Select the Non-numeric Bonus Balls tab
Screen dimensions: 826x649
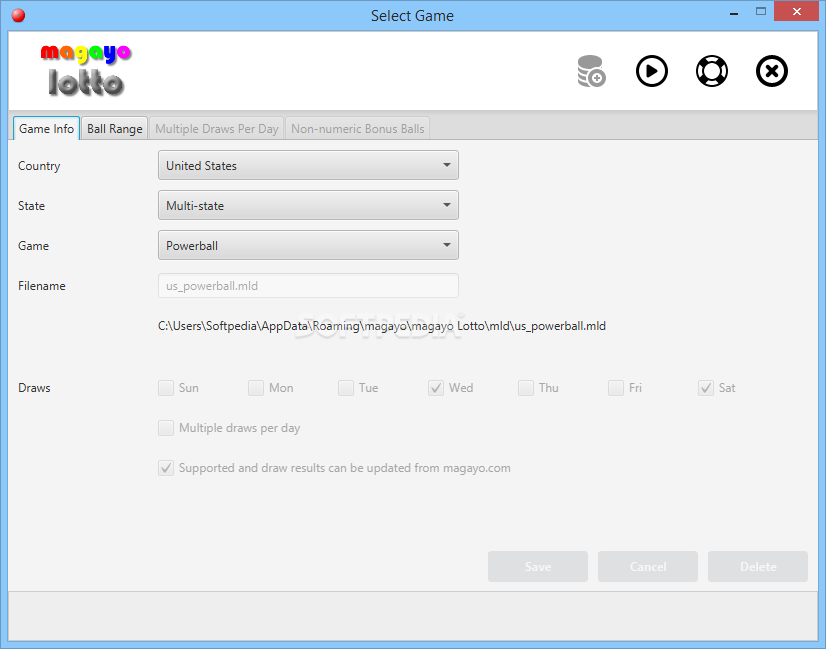[x=358, y=129]
